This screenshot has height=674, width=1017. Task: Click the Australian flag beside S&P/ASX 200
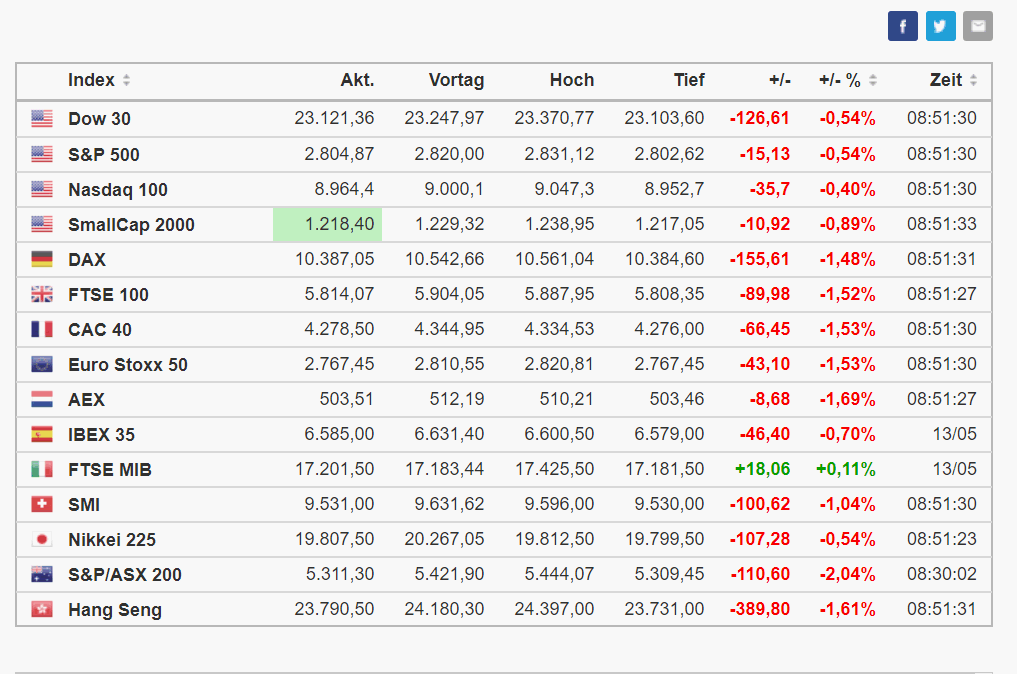tap(42, 574)
